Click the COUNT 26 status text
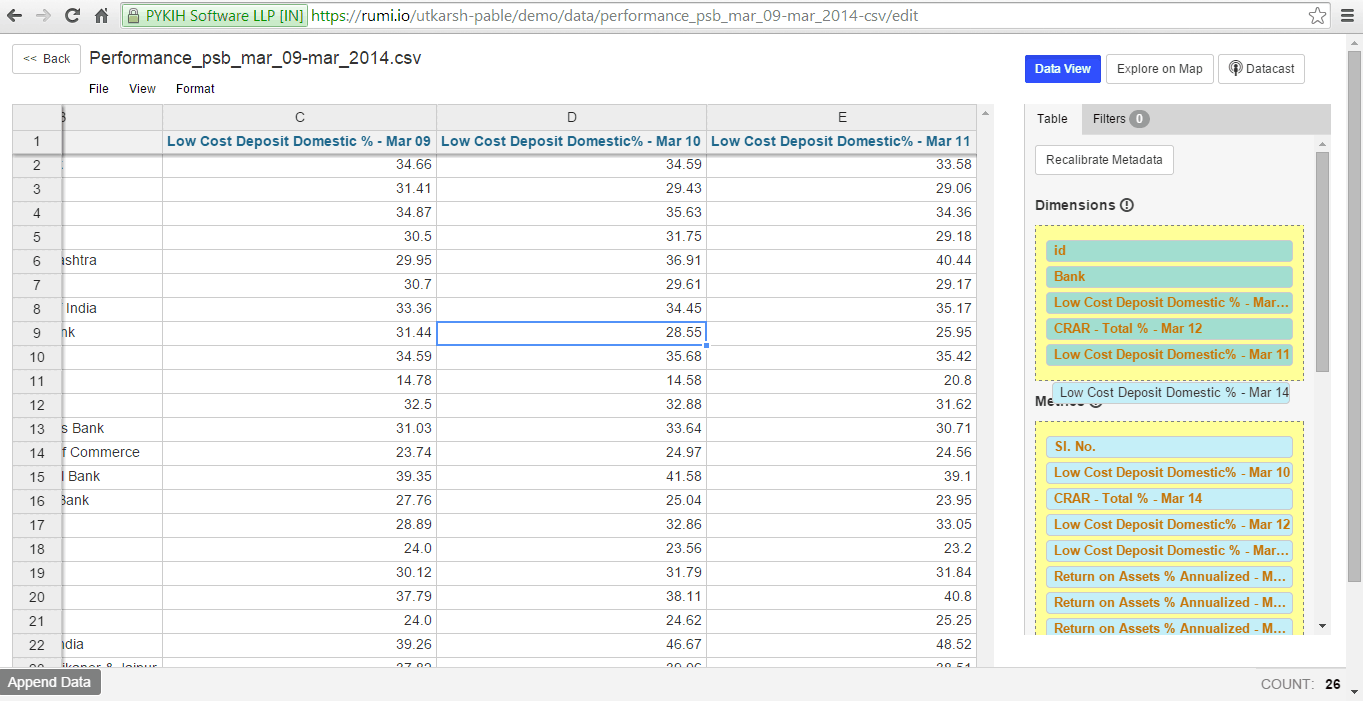The width and height of the screenshot is (1363, 701). coord(1301,684)
